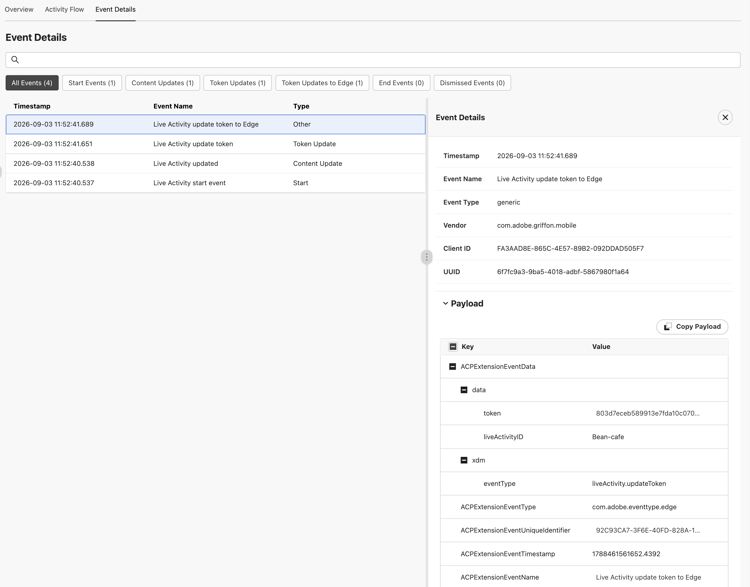This screenshot has width=750, height=587.
Task: Filter by End Events (0)
Action: click(x=401, y=83)
